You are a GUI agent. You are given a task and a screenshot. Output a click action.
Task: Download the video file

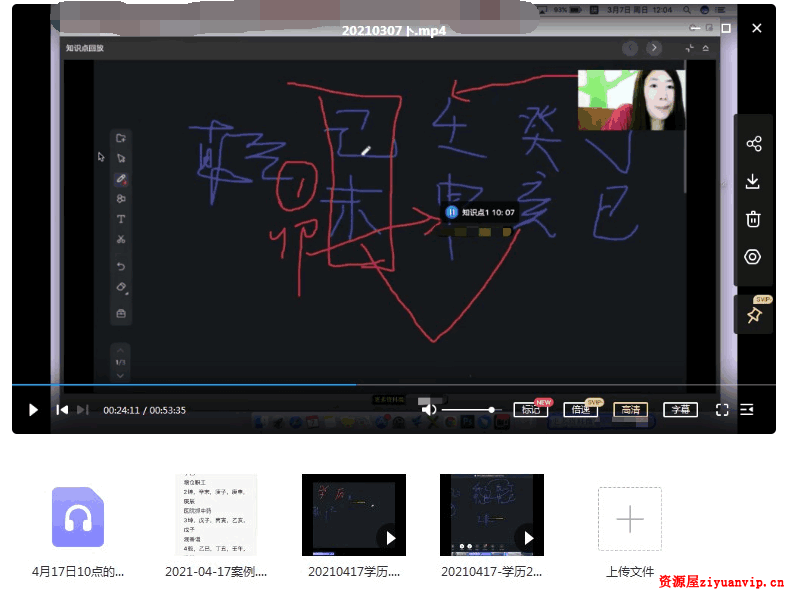[753, 182]
